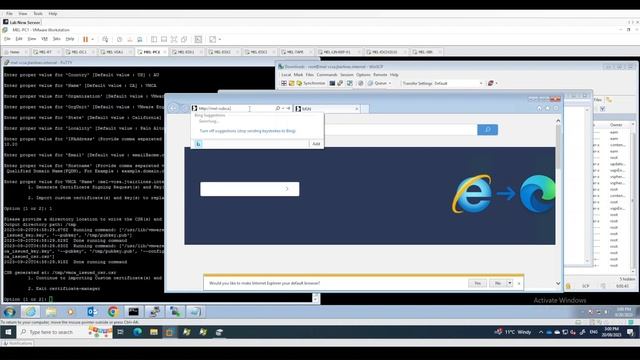This screenshot has height=360, width=640.
Task: Switch to the MEL-DC1 VM tab
Action: [x=79, y=52]
